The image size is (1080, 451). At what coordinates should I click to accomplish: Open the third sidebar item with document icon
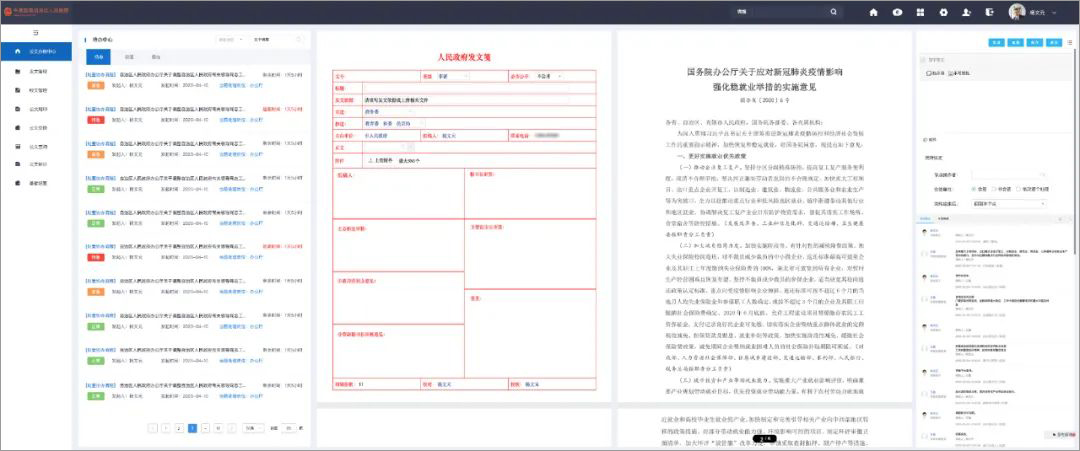click(x=36, y=90)
